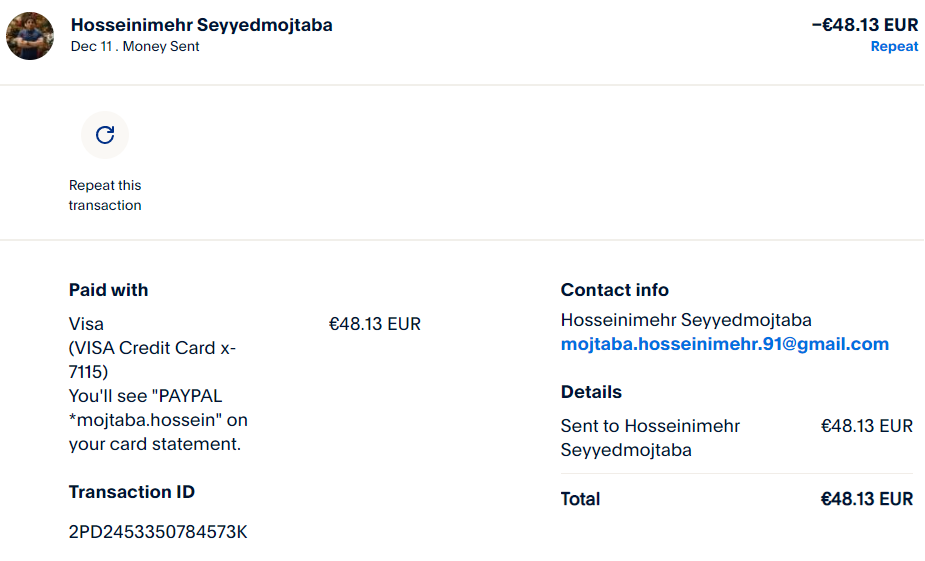Click the "Repeat this transaction" label
The width and height of the screenshot is (925, 561).
[105, 195]
